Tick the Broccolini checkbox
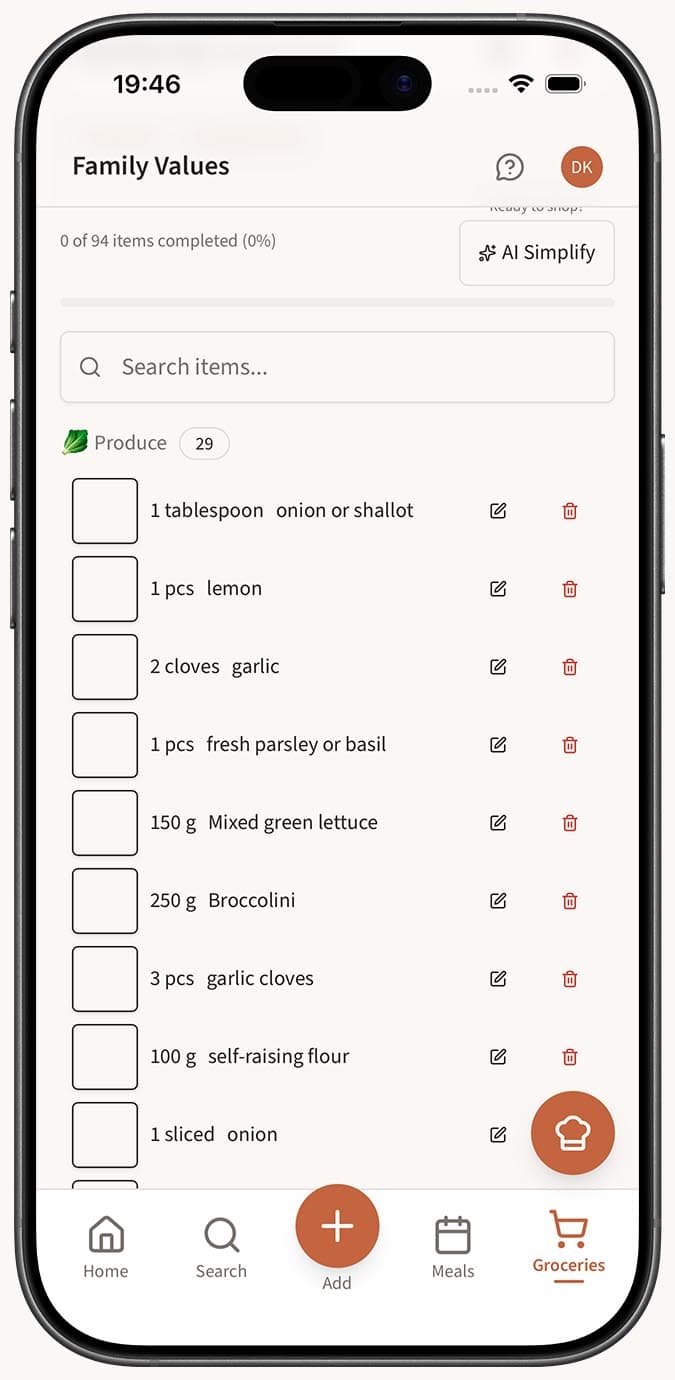 point(105,901)
